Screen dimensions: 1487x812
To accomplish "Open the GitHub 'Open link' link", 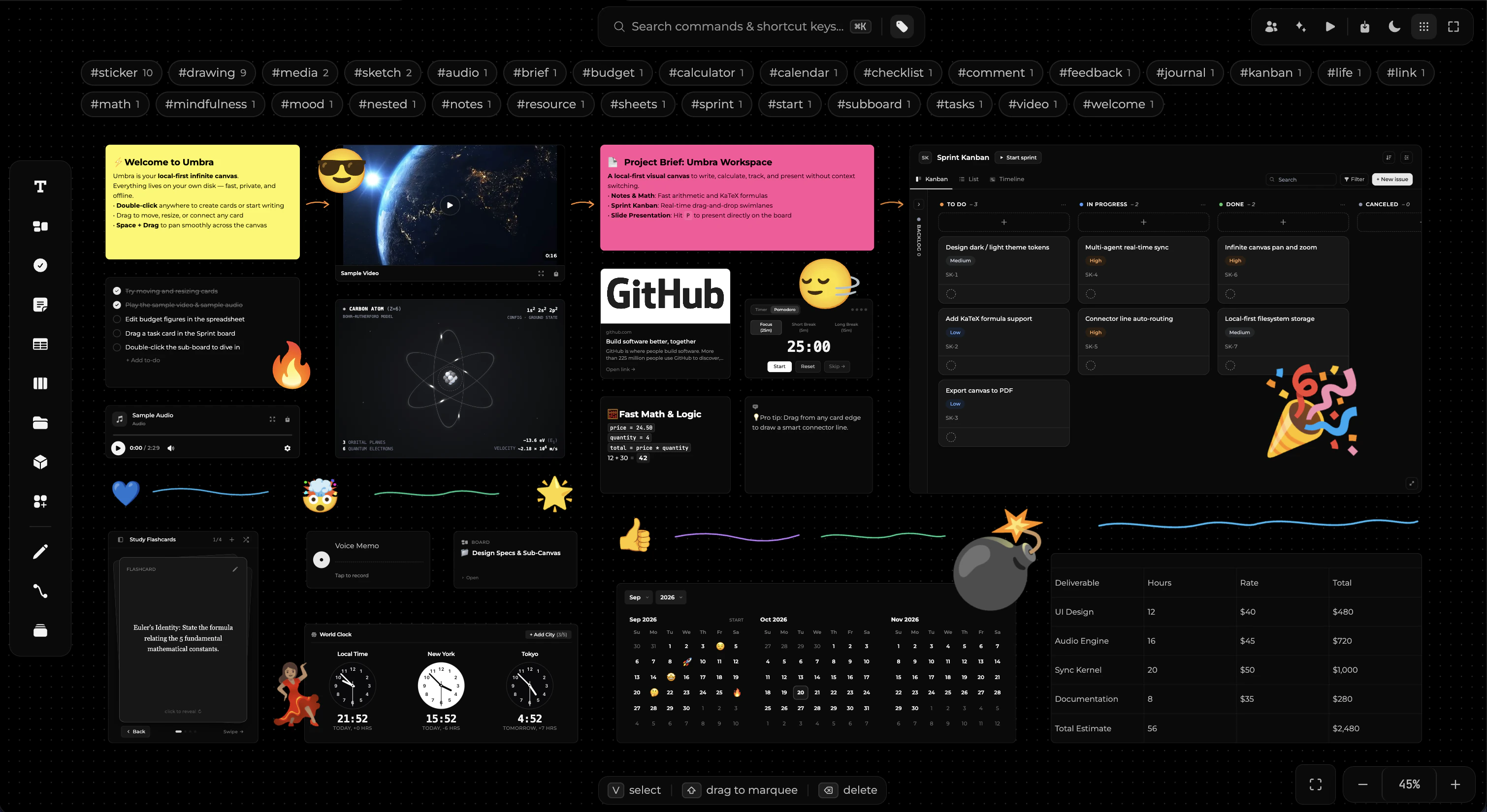I will coord(620,370).
